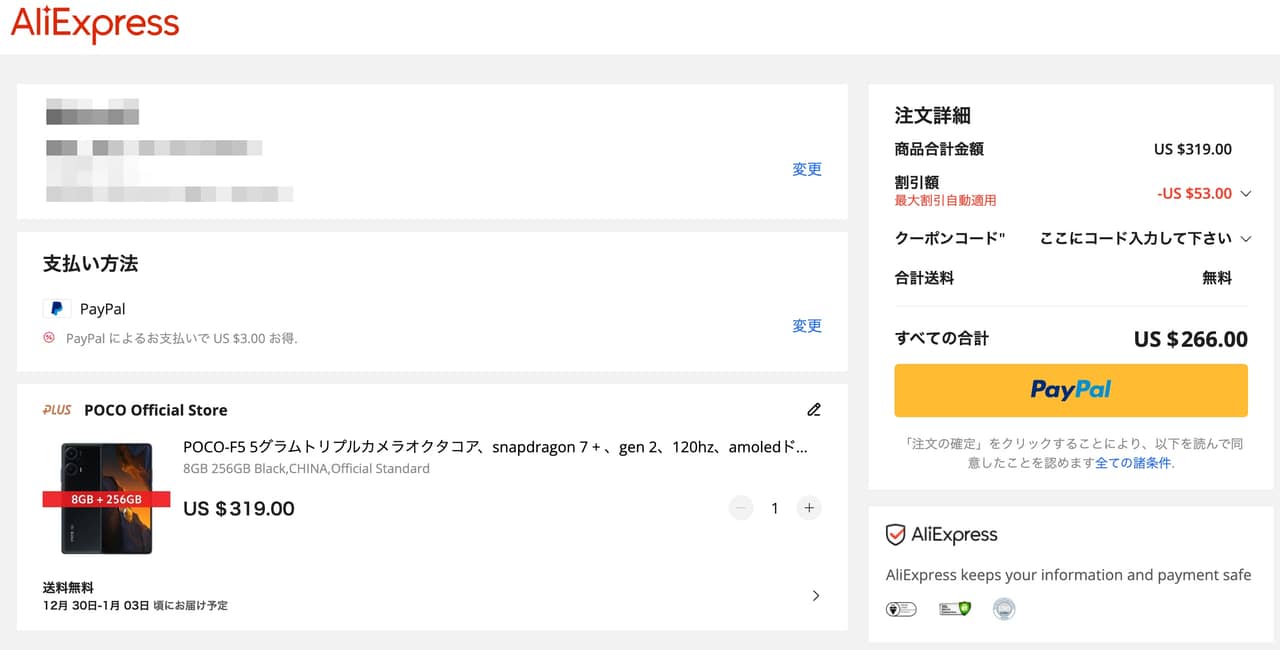The height and width of the screenshot is (650, 1280).
Task: Click the AliExpress shield security icon
Action: [x=896, y=535]
